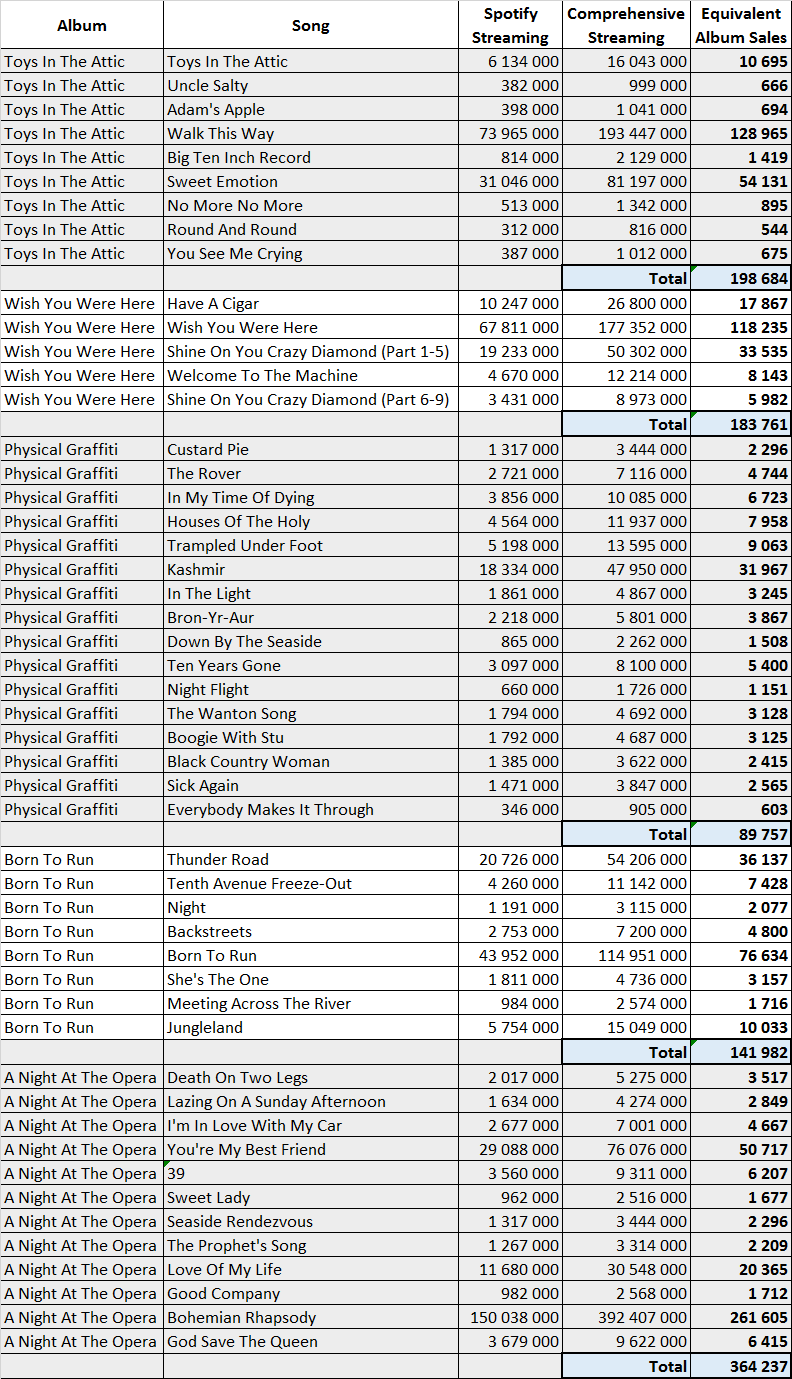Select the Thunder Road song cell

pos(310,859)
